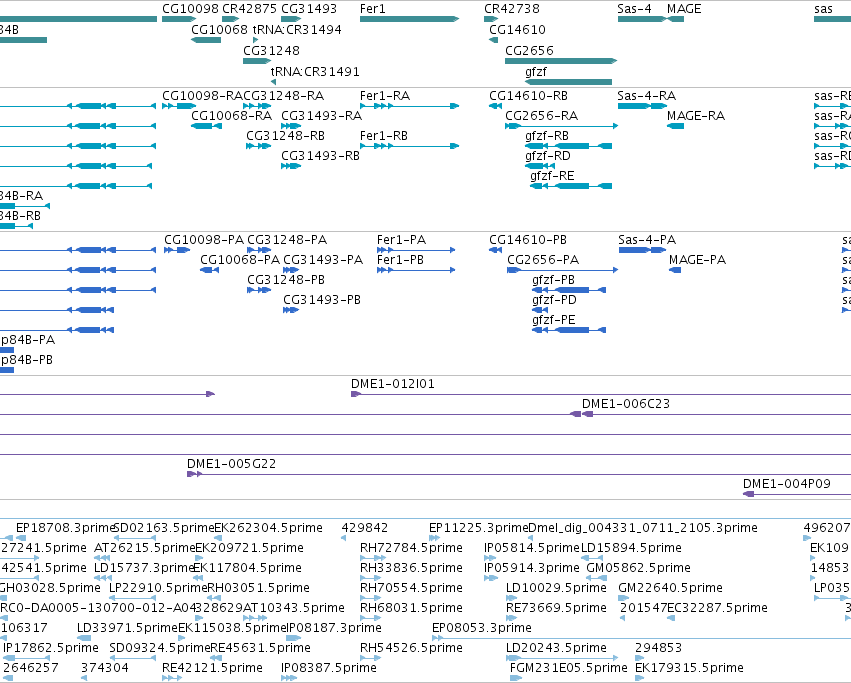Select protein CG31493-PA label
The width and height of the screenshot is (851, 683).
pyautogui.click(x=323, y=260)
